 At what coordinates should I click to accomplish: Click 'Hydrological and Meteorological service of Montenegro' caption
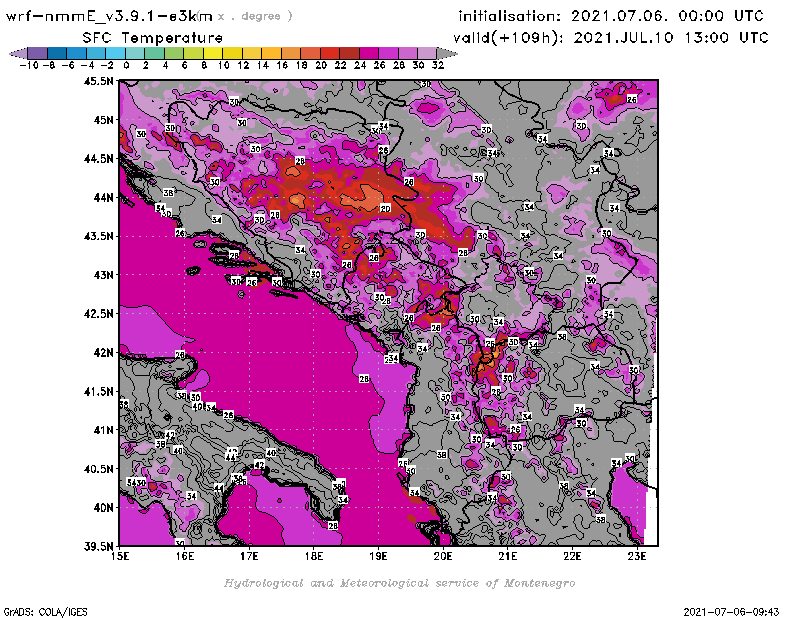tap(399, 583)
